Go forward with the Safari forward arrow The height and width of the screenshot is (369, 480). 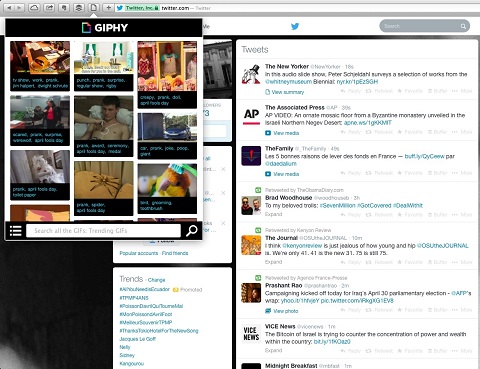pyautogui.click(x=20, y=8)
